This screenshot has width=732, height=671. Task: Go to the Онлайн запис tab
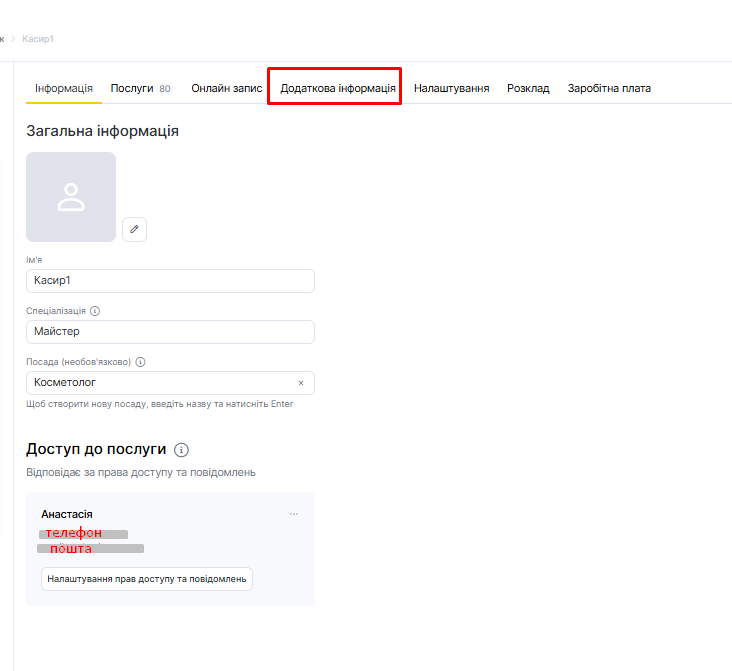(x=227, y=88)
